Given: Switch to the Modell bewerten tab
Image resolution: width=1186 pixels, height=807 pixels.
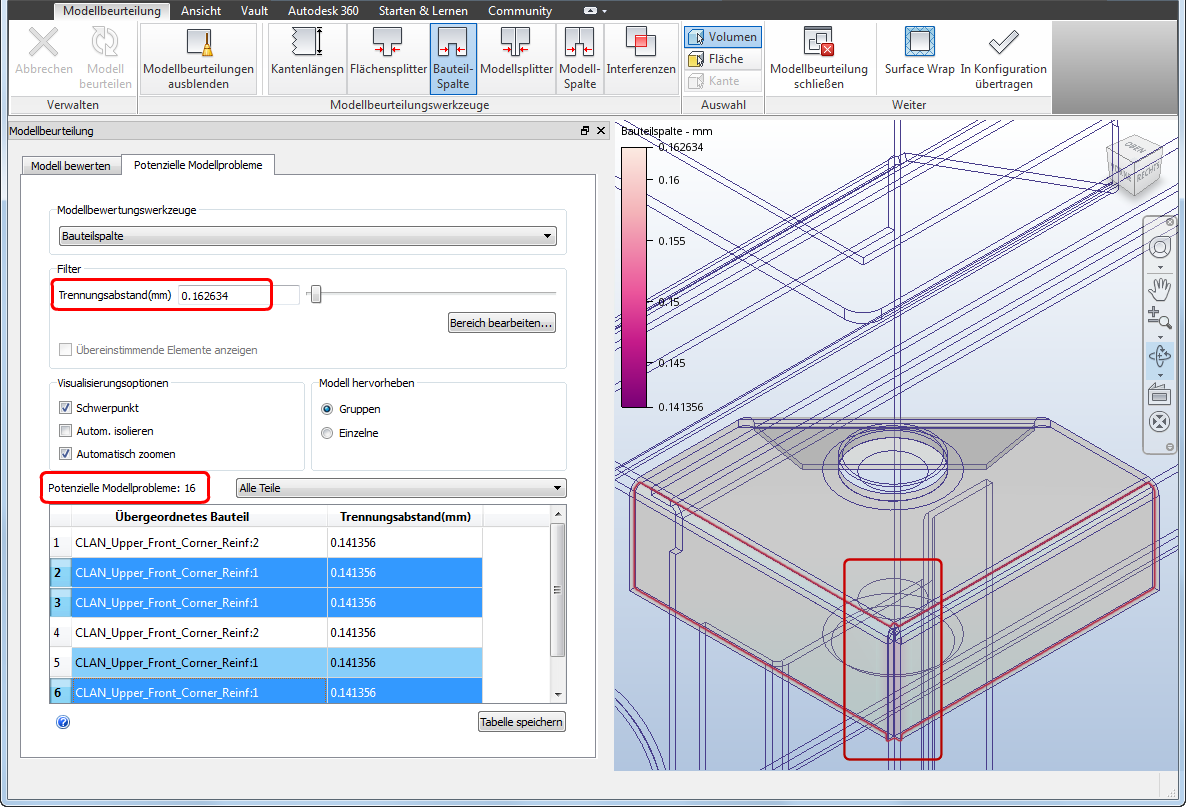Looking at the screenshot, I should pyautogui.click(x=70, y=166).
